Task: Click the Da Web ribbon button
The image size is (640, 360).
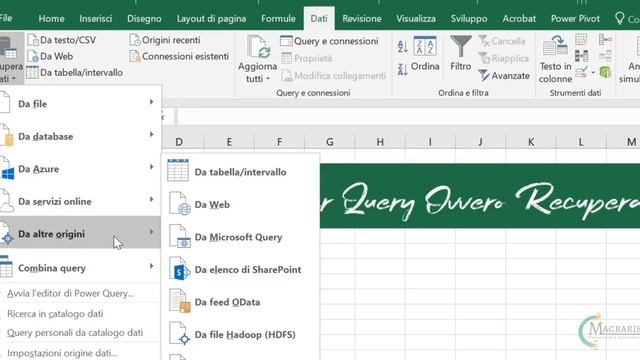Action: 50,56
